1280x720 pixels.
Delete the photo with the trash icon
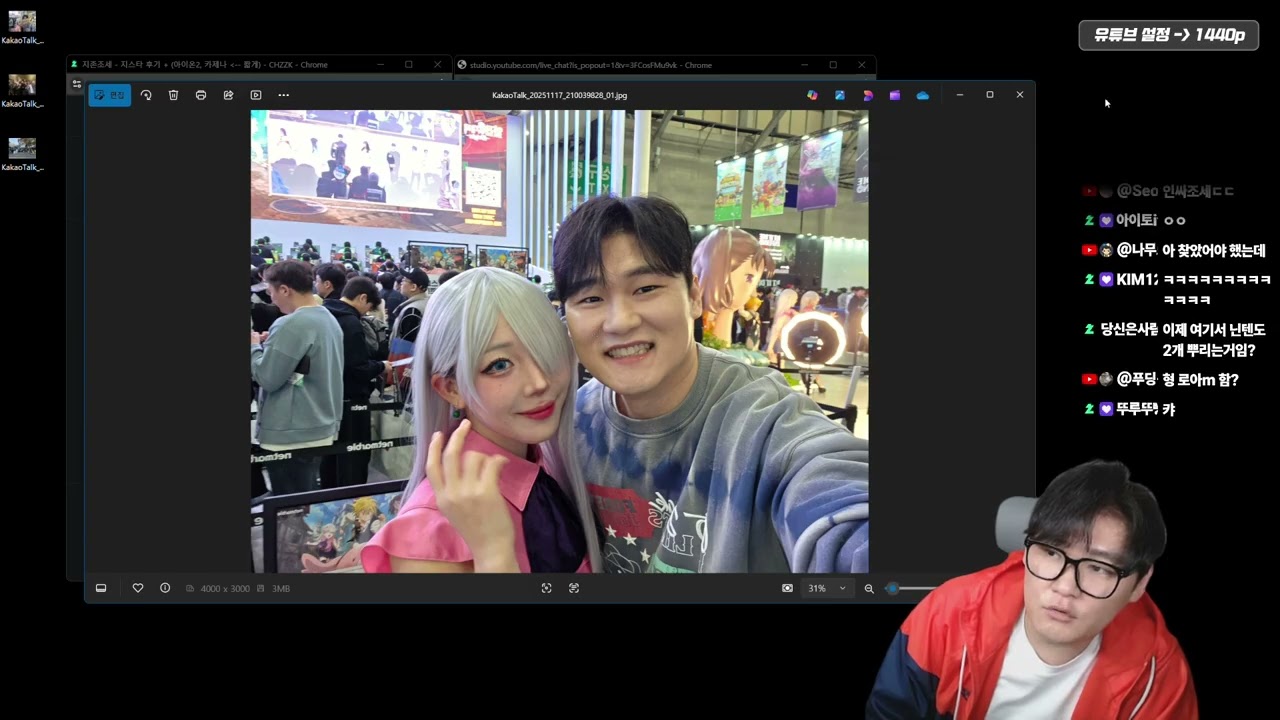pos(173,95)
